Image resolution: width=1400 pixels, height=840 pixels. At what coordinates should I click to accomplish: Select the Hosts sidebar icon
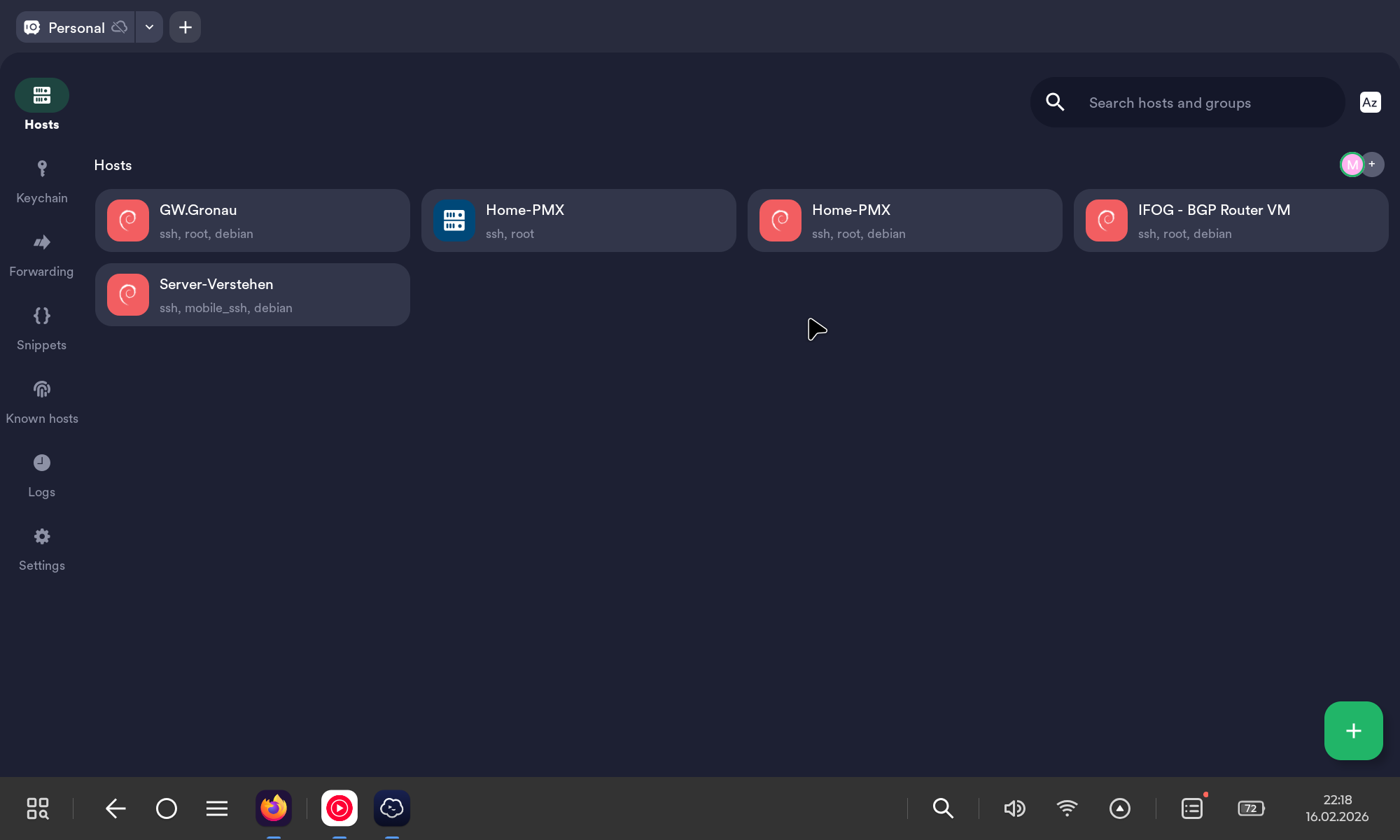(42, 96)
